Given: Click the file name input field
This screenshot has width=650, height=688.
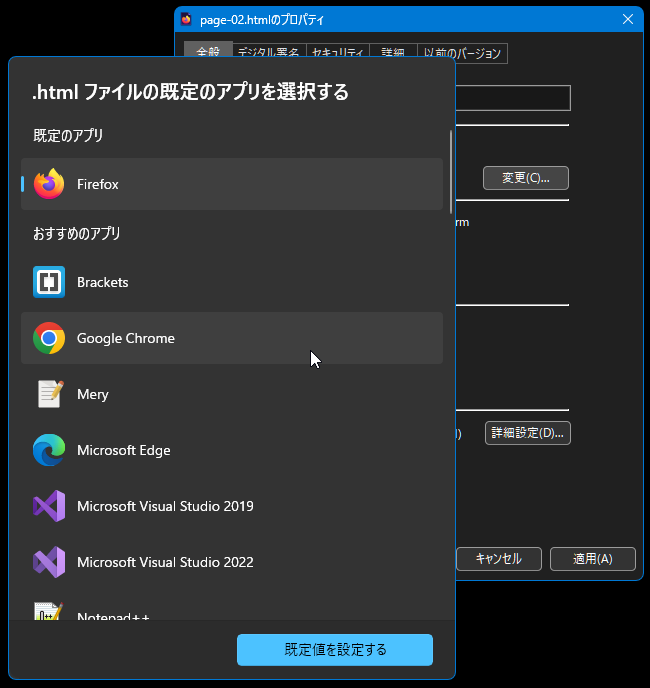Looking at the screenshot, I should [513, 98].
